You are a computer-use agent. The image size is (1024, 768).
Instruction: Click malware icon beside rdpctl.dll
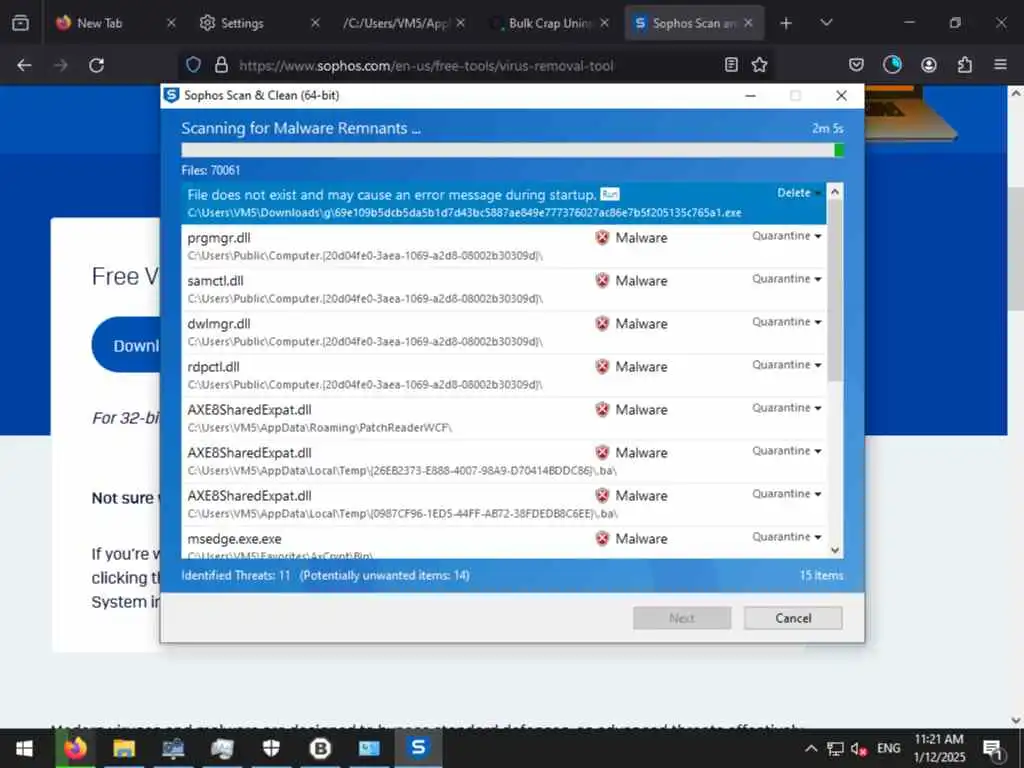tap(602, 366)
